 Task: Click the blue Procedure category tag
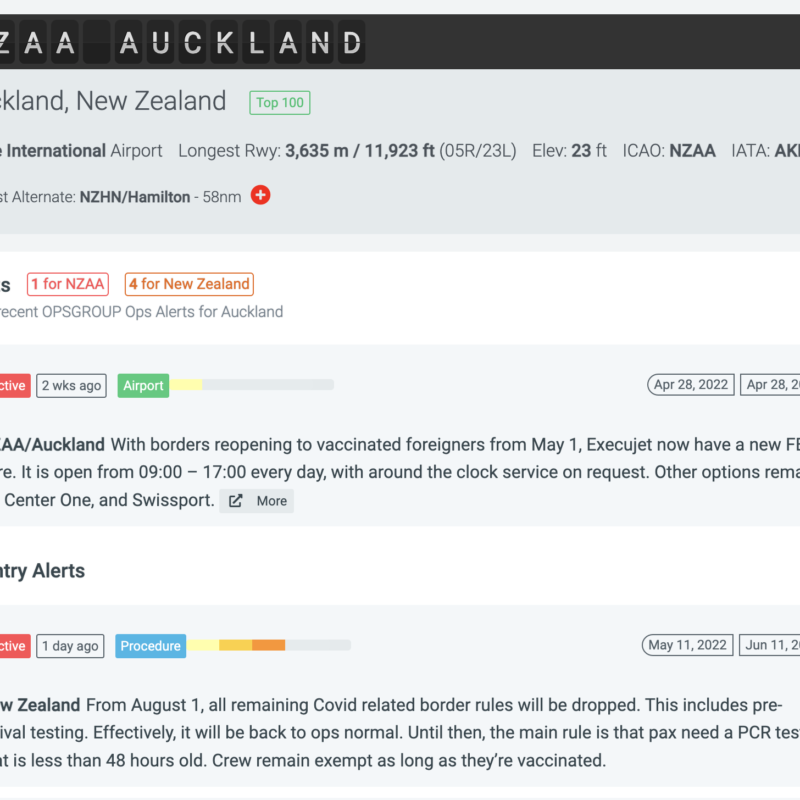coord(150,646)
